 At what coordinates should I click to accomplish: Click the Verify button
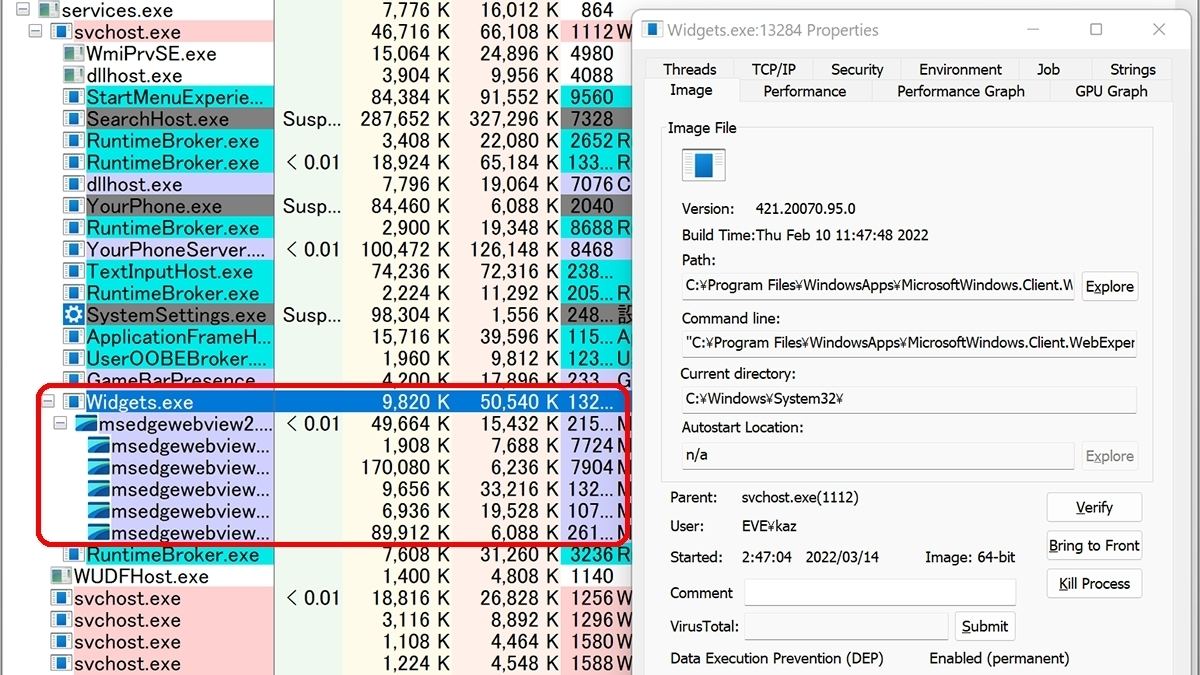[x=1094, y=507]
